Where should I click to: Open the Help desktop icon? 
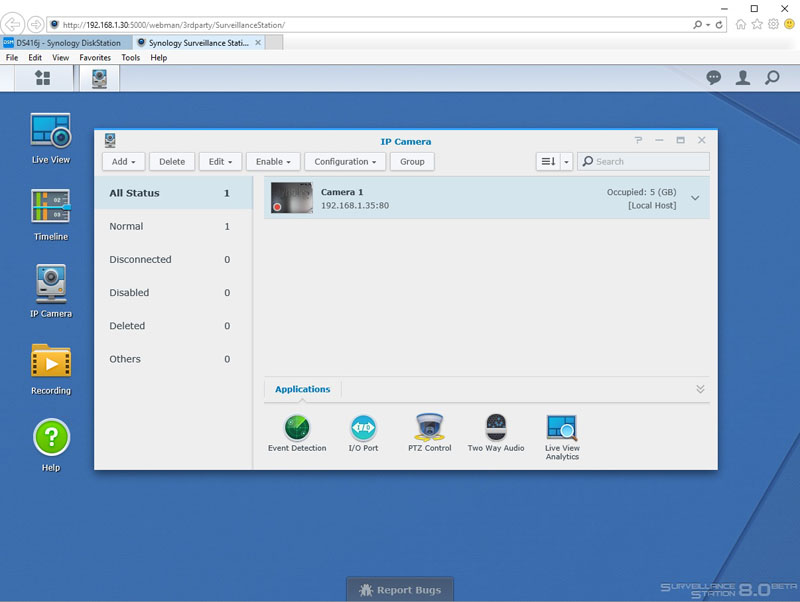(x=50, y=438)
